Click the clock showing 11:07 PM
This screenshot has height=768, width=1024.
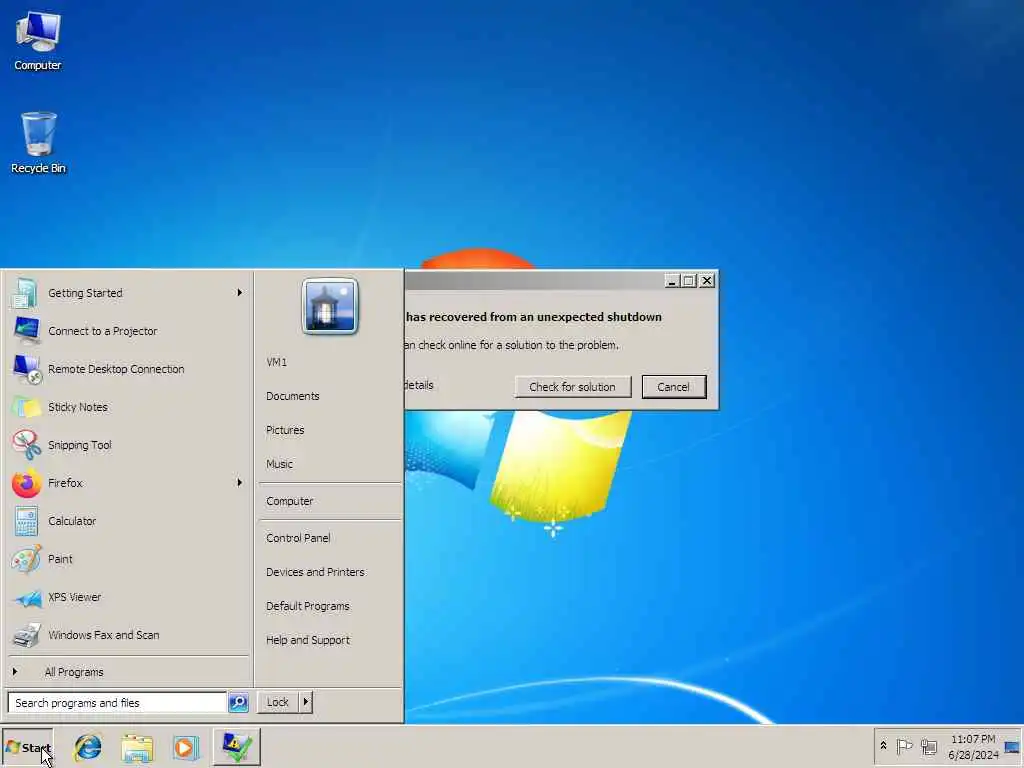point(973,739)
